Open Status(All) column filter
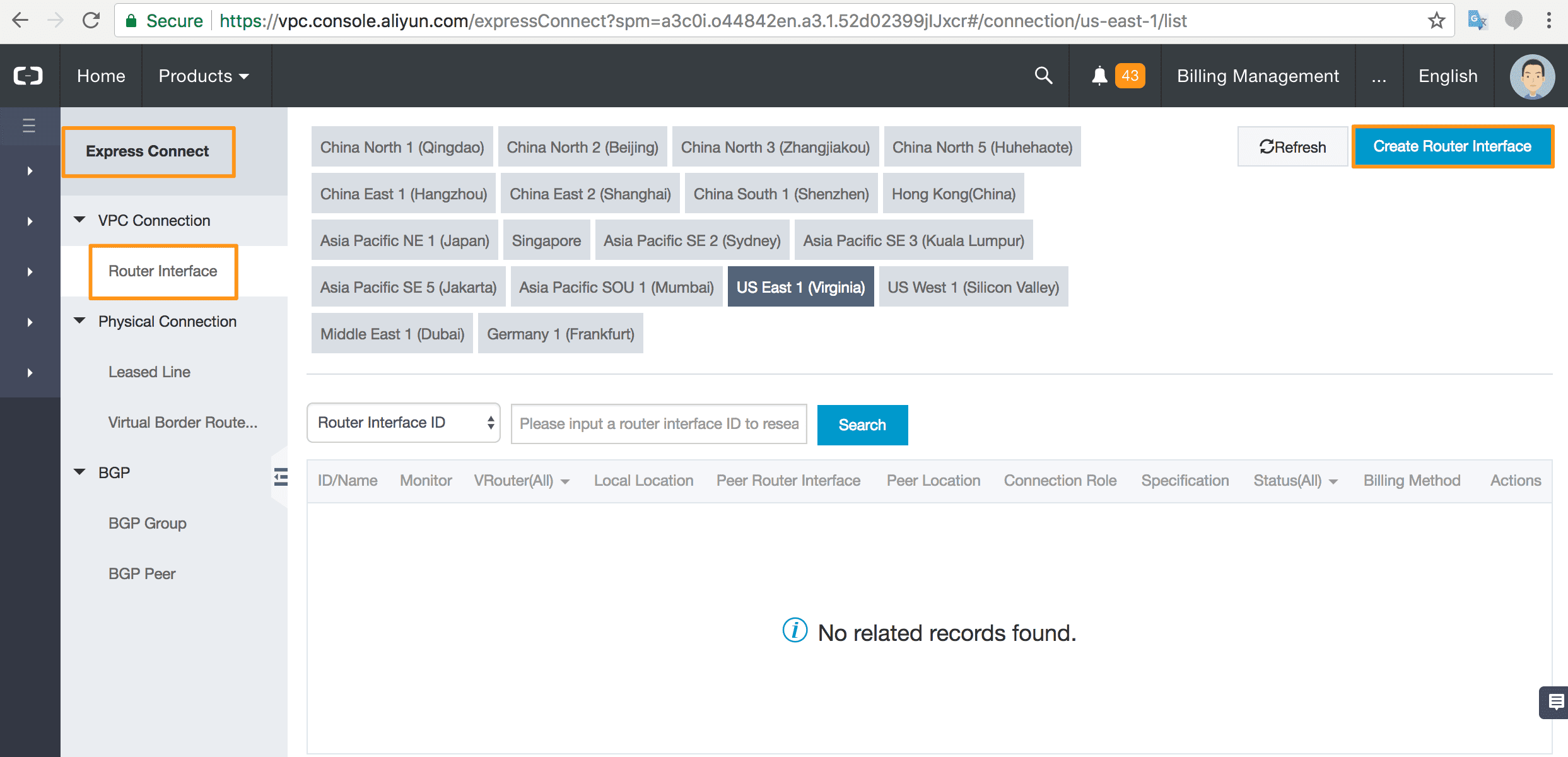1568x757 pixels. coord(1296,481)
